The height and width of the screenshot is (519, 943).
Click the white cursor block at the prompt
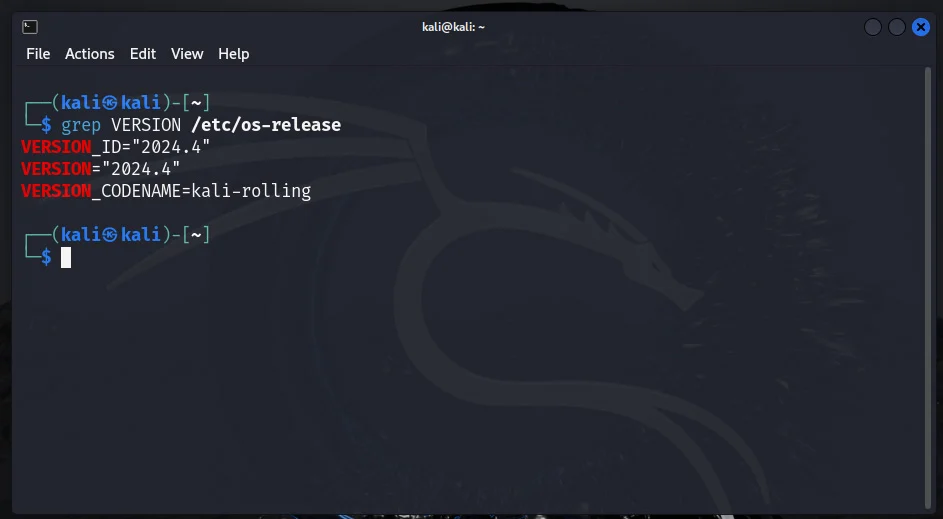coord(66,257)
